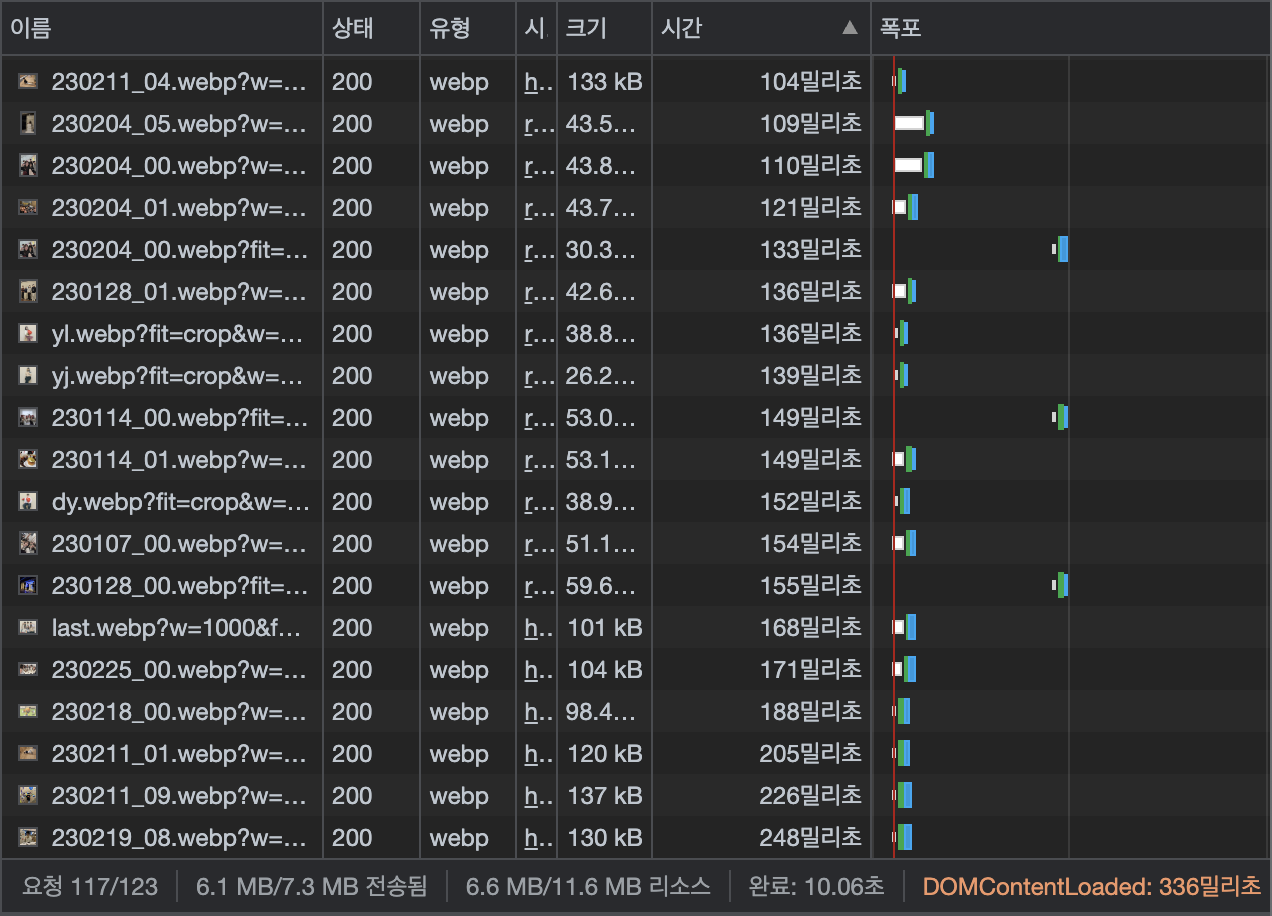Open initiator link of last.webp row
This screenshot has width=1272, height=916.
(538, 628)
